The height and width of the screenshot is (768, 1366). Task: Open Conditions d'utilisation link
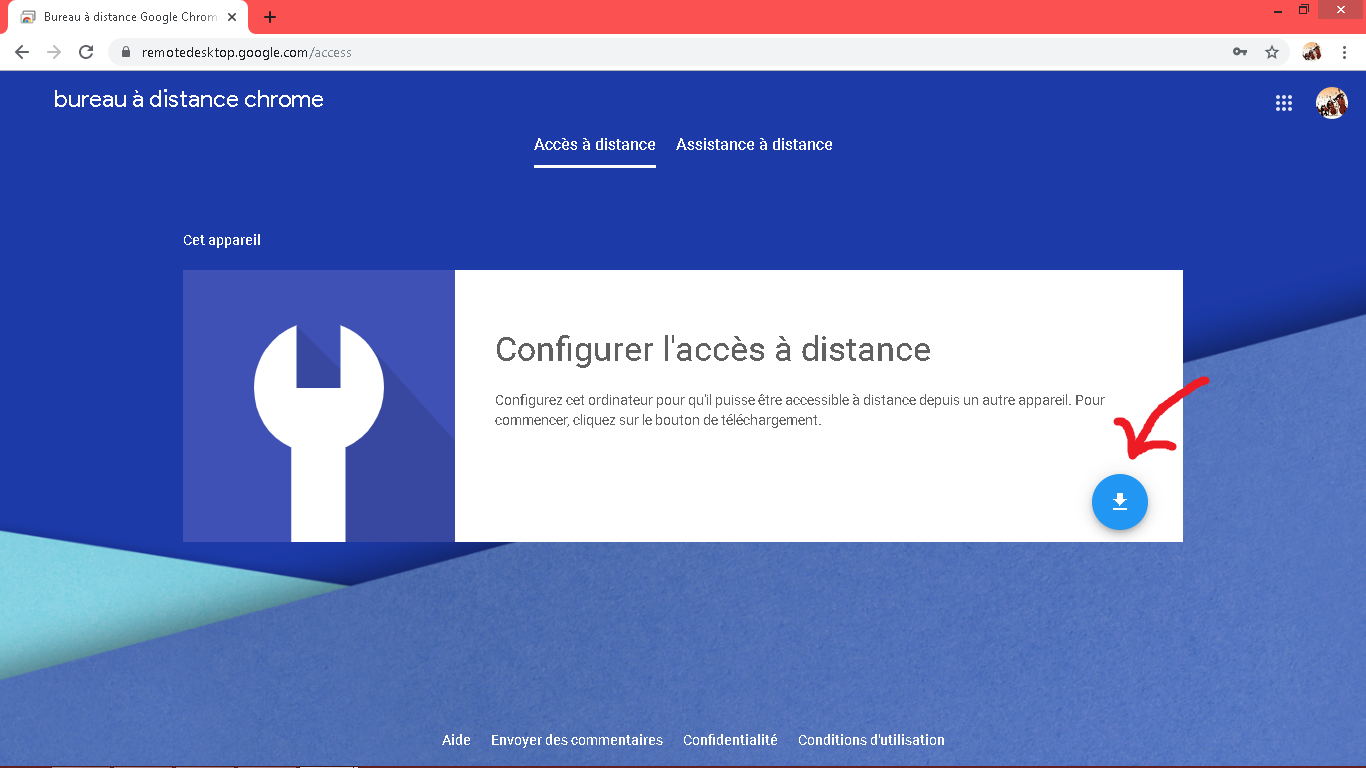[871, 740]
